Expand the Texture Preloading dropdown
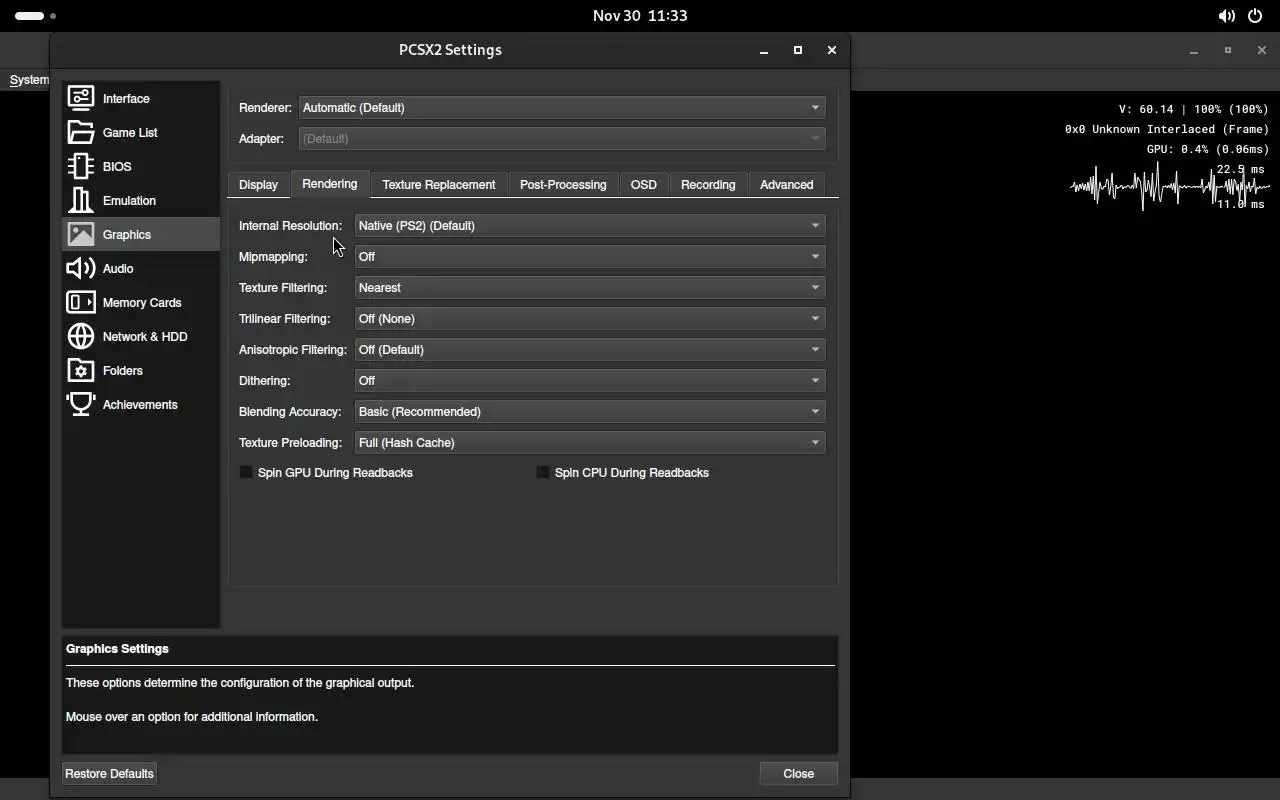 click(590, 442)
